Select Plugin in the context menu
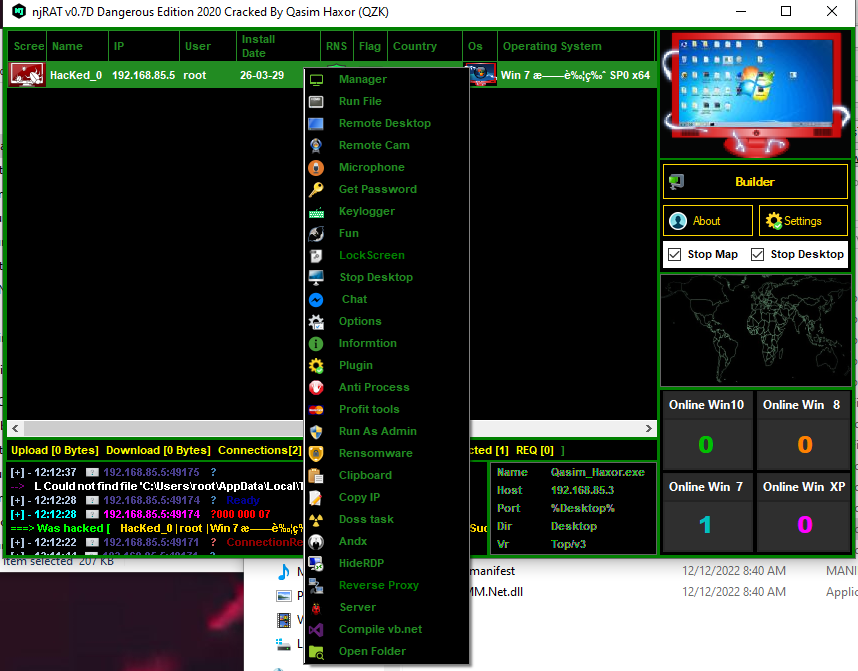This screenshot has width=858, height=671. [355, 366]
